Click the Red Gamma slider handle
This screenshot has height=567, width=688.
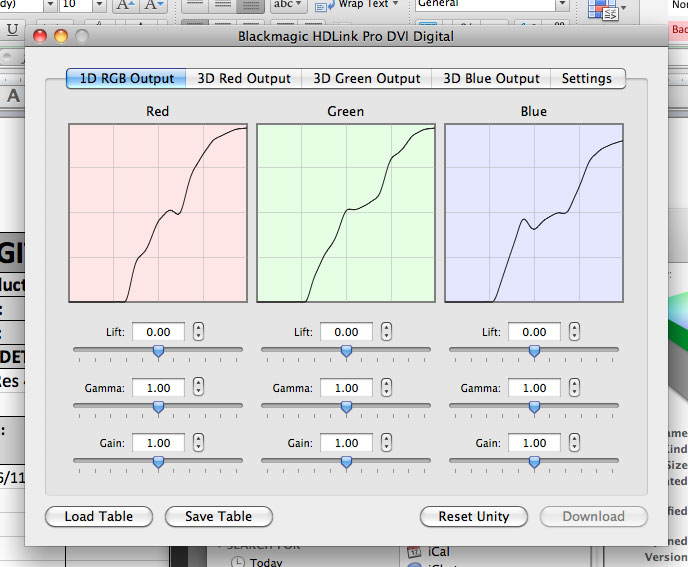click(158, 407)
